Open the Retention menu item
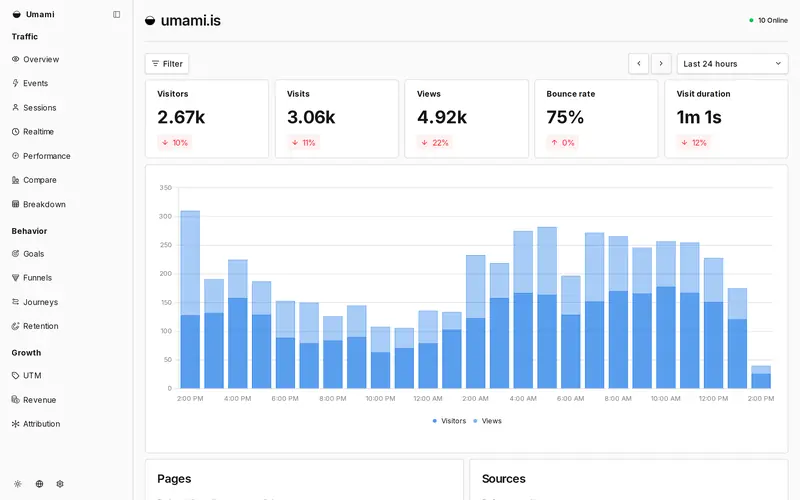The width and height of the screenshot is (800, 500). click(x=35, y=326)
